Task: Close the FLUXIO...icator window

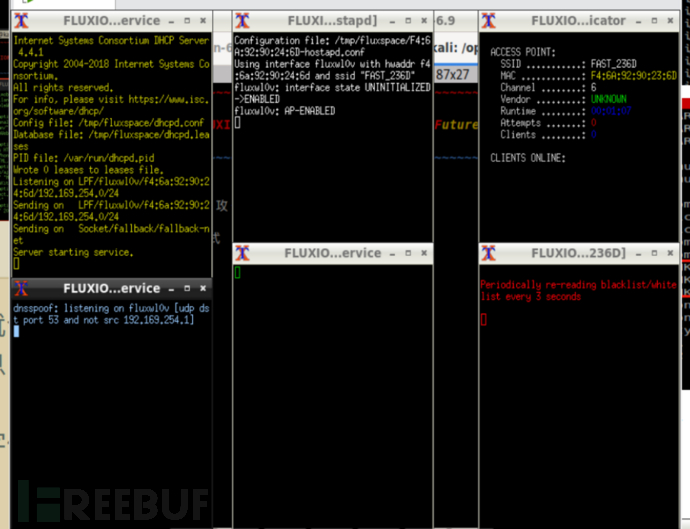Action: (670, 21)
